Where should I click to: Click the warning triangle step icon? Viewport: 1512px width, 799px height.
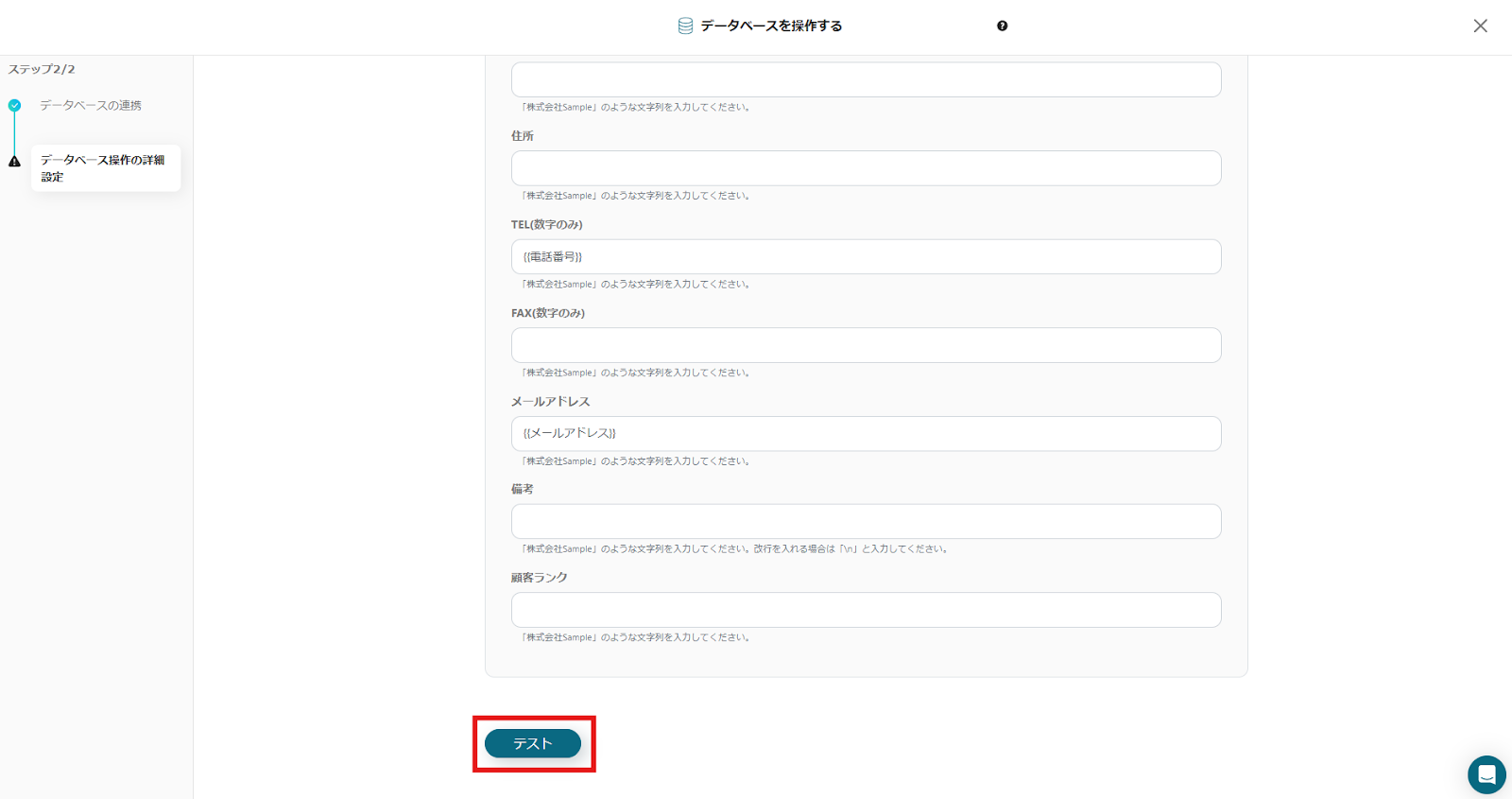pyautogui.click(x=14, y=162)
